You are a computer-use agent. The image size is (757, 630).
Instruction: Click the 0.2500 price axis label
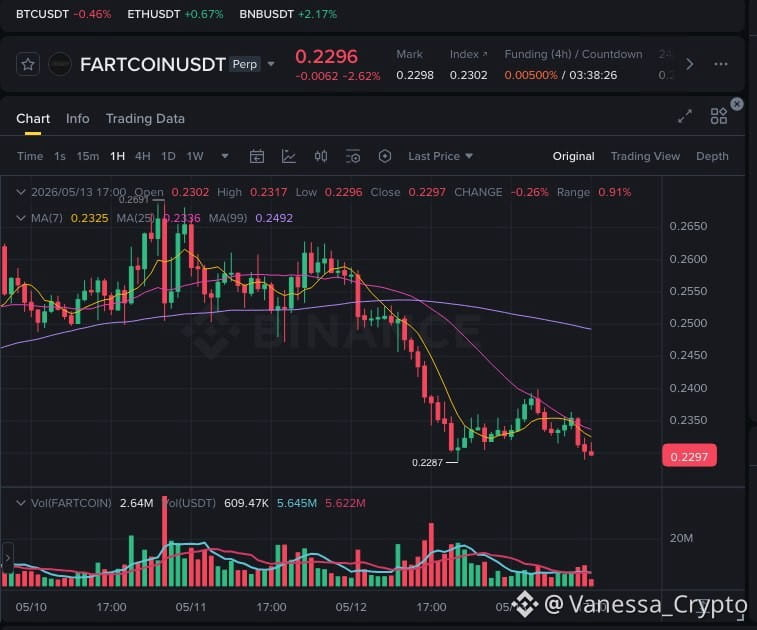pyautogui.click(x=688, y=323)
